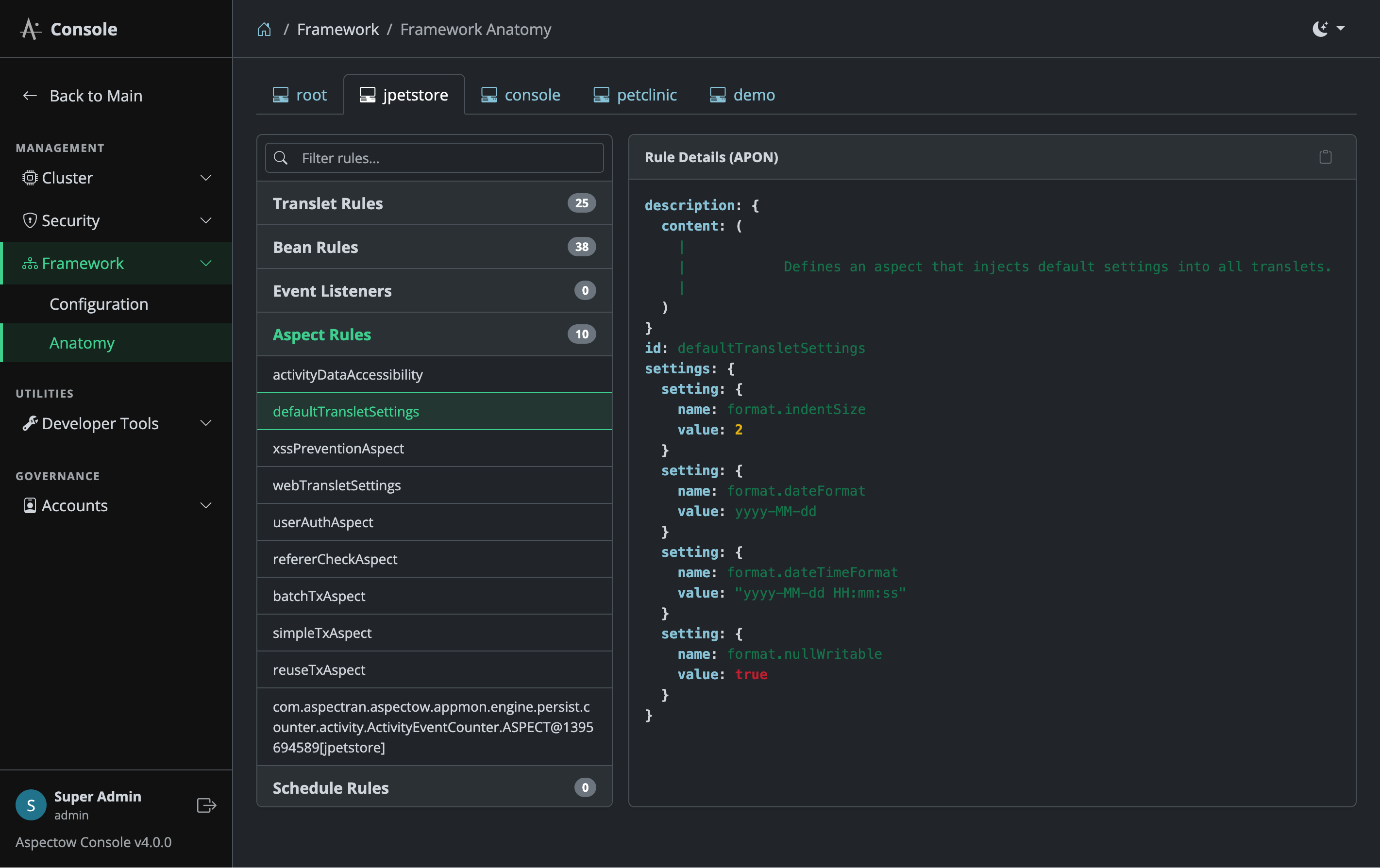Expand the Cluster menu chevron
The height and width of the screenshot is (868, 1380).
[x=206, y=178]
